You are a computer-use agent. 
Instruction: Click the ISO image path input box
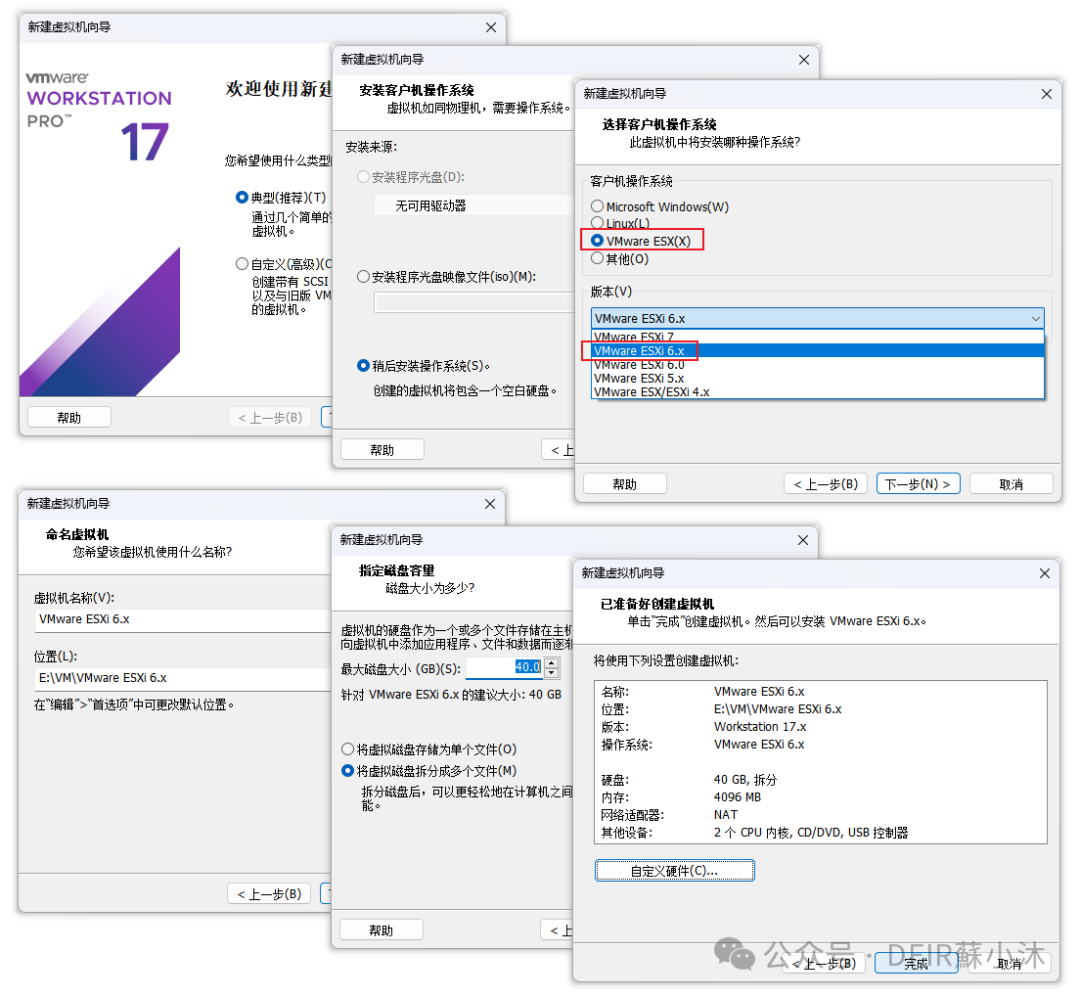tap(474, 302)
